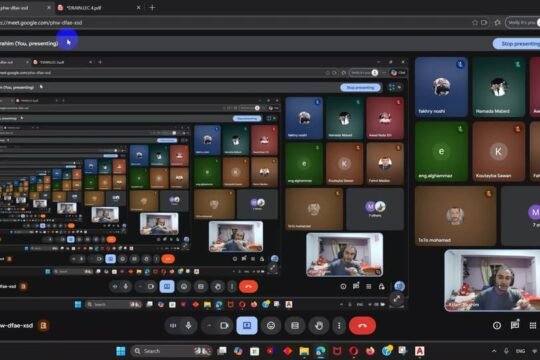Screen dimensions: 540x360
Task: Open the Windows Start menu
Action: click(121, 351)
